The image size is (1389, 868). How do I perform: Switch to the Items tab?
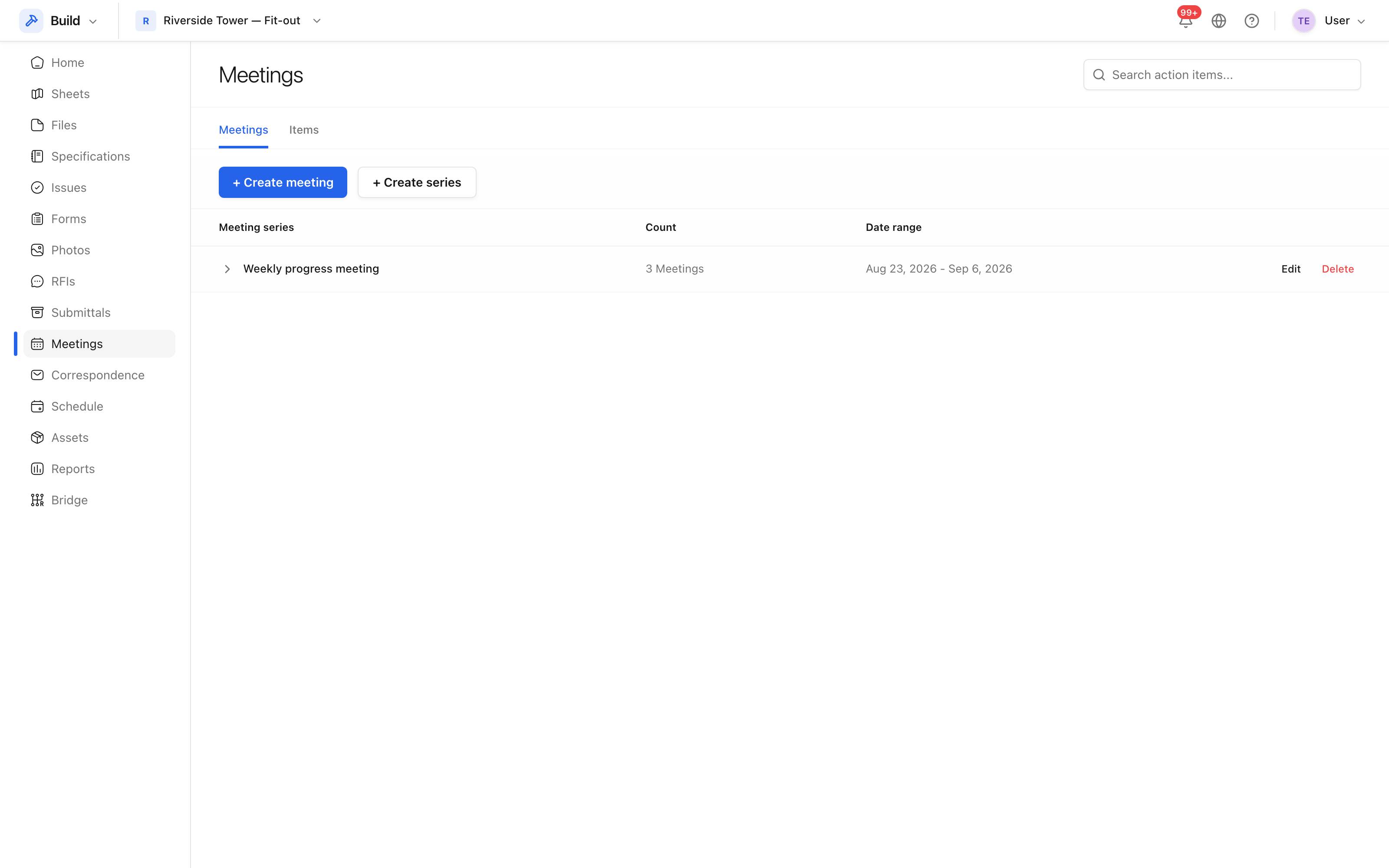click(x=304, y=130)
